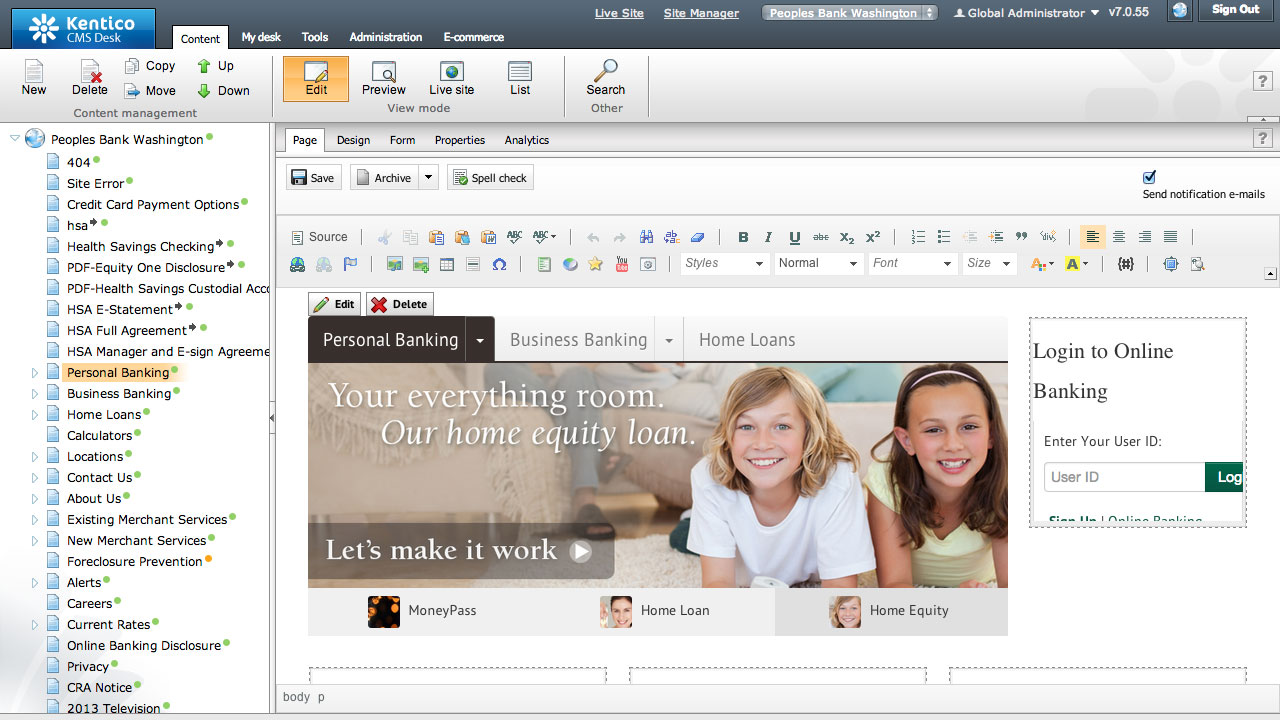
Task: Apply italic formatting
Action: pos(768,237)
